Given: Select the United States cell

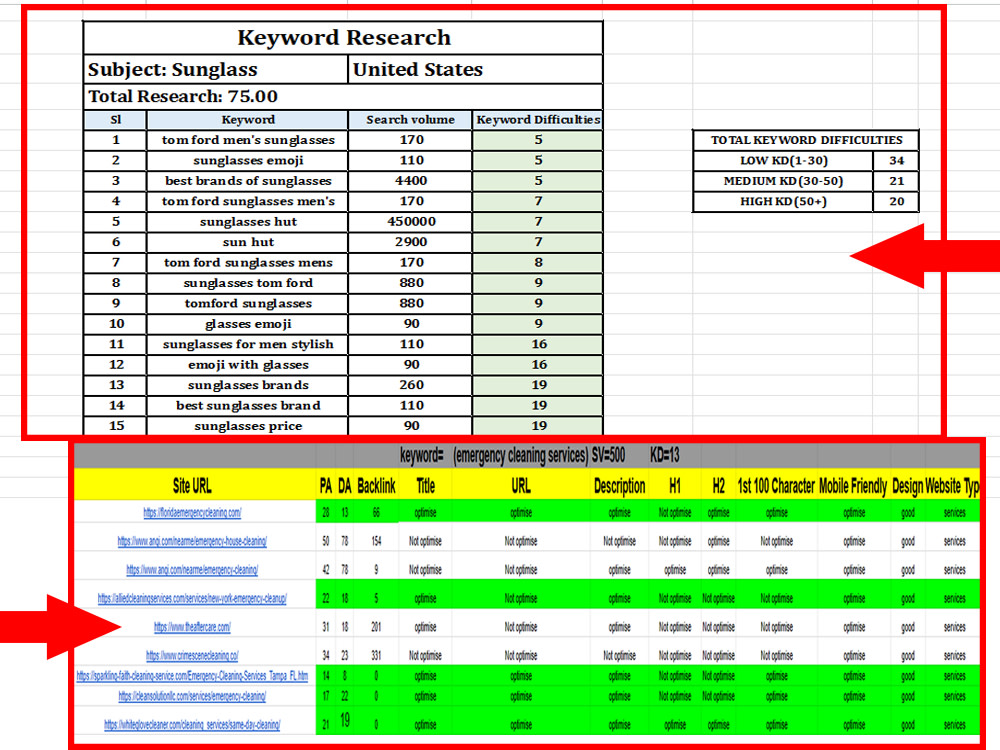Looking at the screenshot, I should point(476,70).
